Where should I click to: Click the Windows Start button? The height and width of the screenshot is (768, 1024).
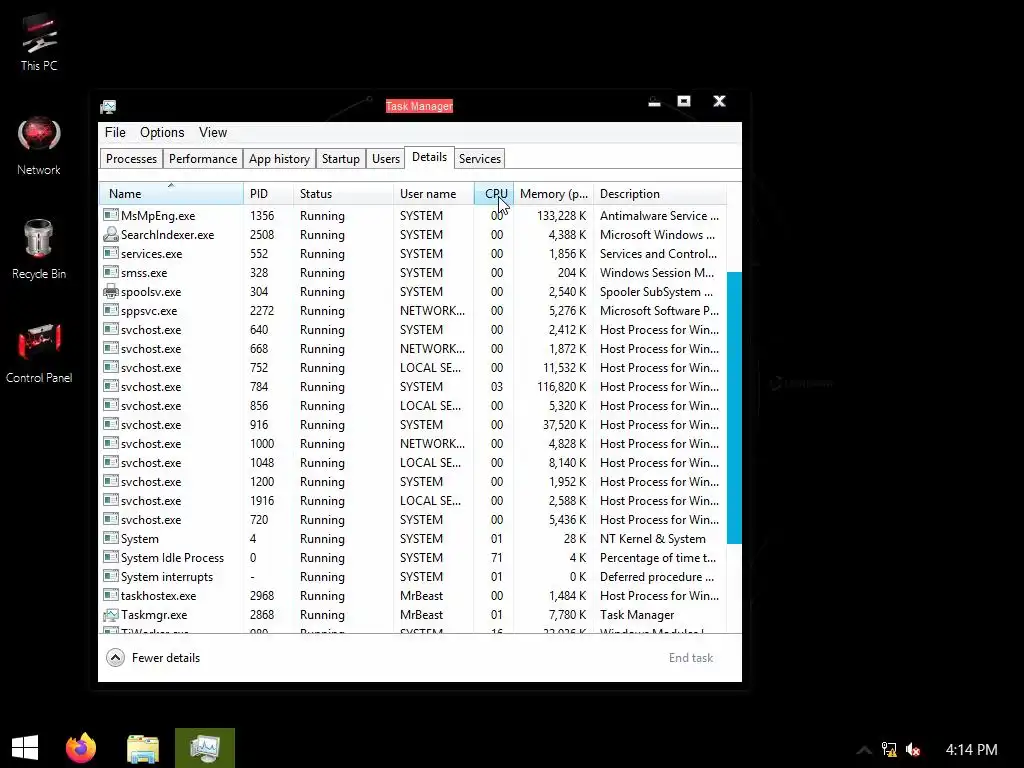point(25,748)
